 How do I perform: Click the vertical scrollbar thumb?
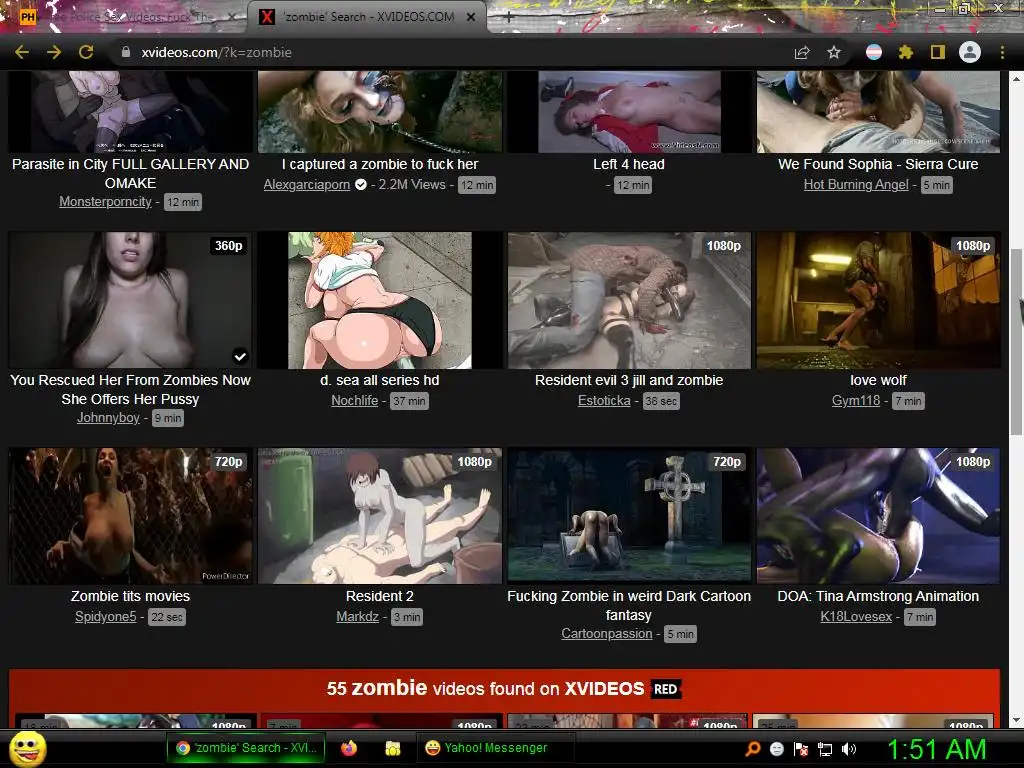coord(1016,342)
